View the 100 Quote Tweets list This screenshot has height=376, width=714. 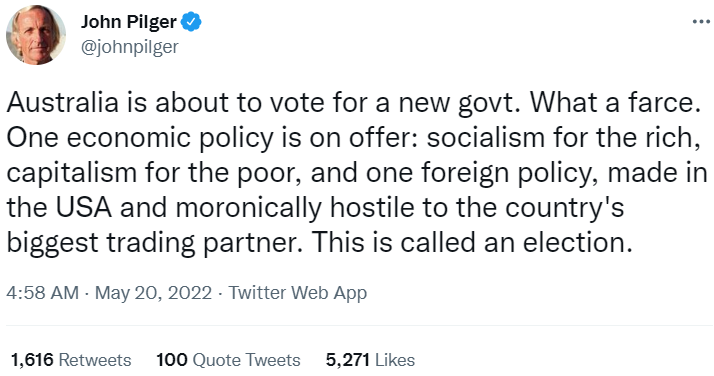tap(228, 360)
